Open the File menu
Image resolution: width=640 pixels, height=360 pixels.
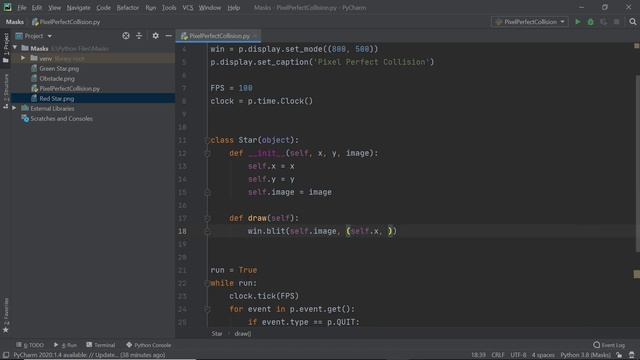pyautogui.click(x=22, y=7)
